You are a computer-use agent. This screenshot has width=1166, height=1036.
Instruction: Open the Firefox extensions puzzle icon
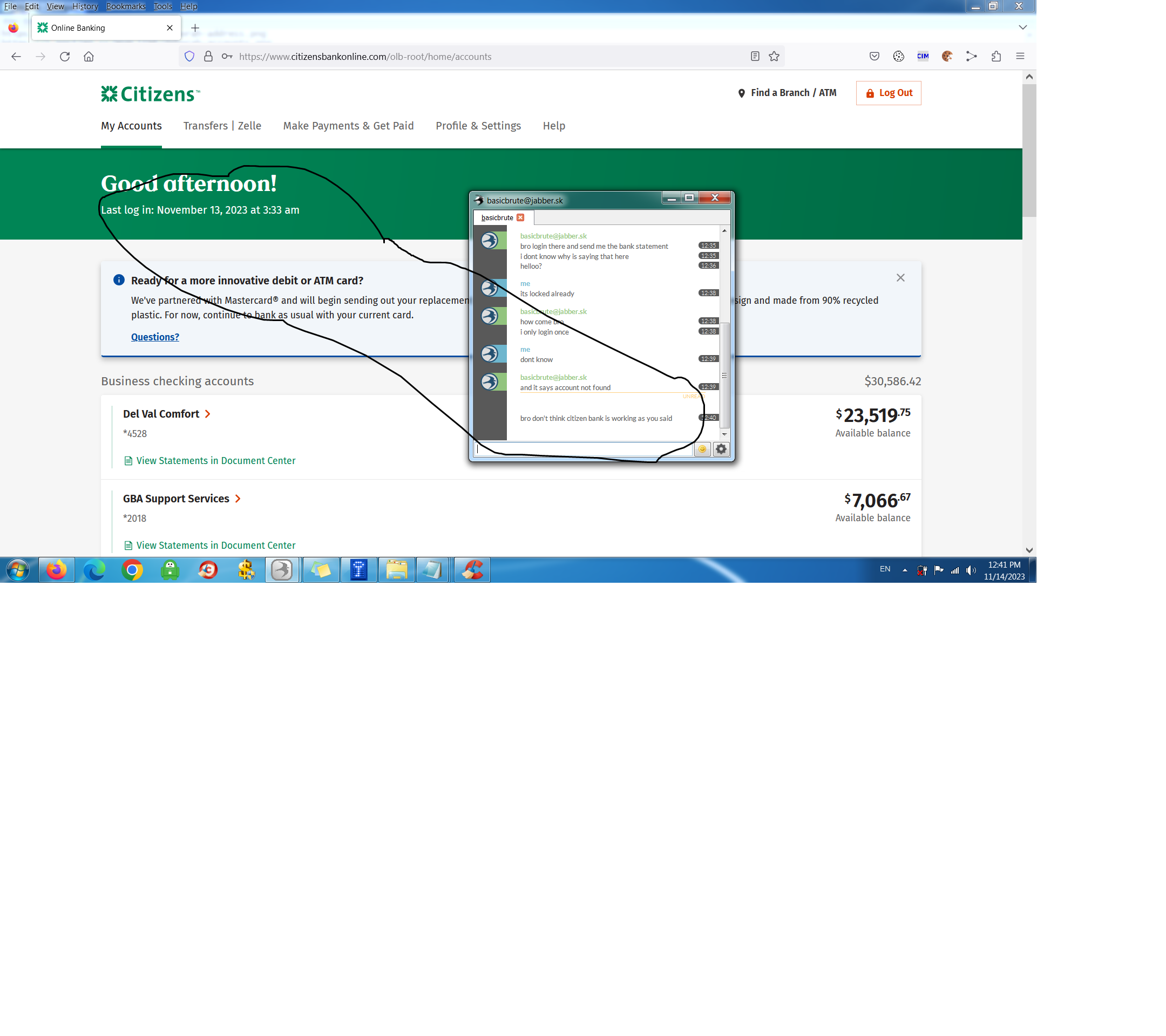click(x=996, y=57)
